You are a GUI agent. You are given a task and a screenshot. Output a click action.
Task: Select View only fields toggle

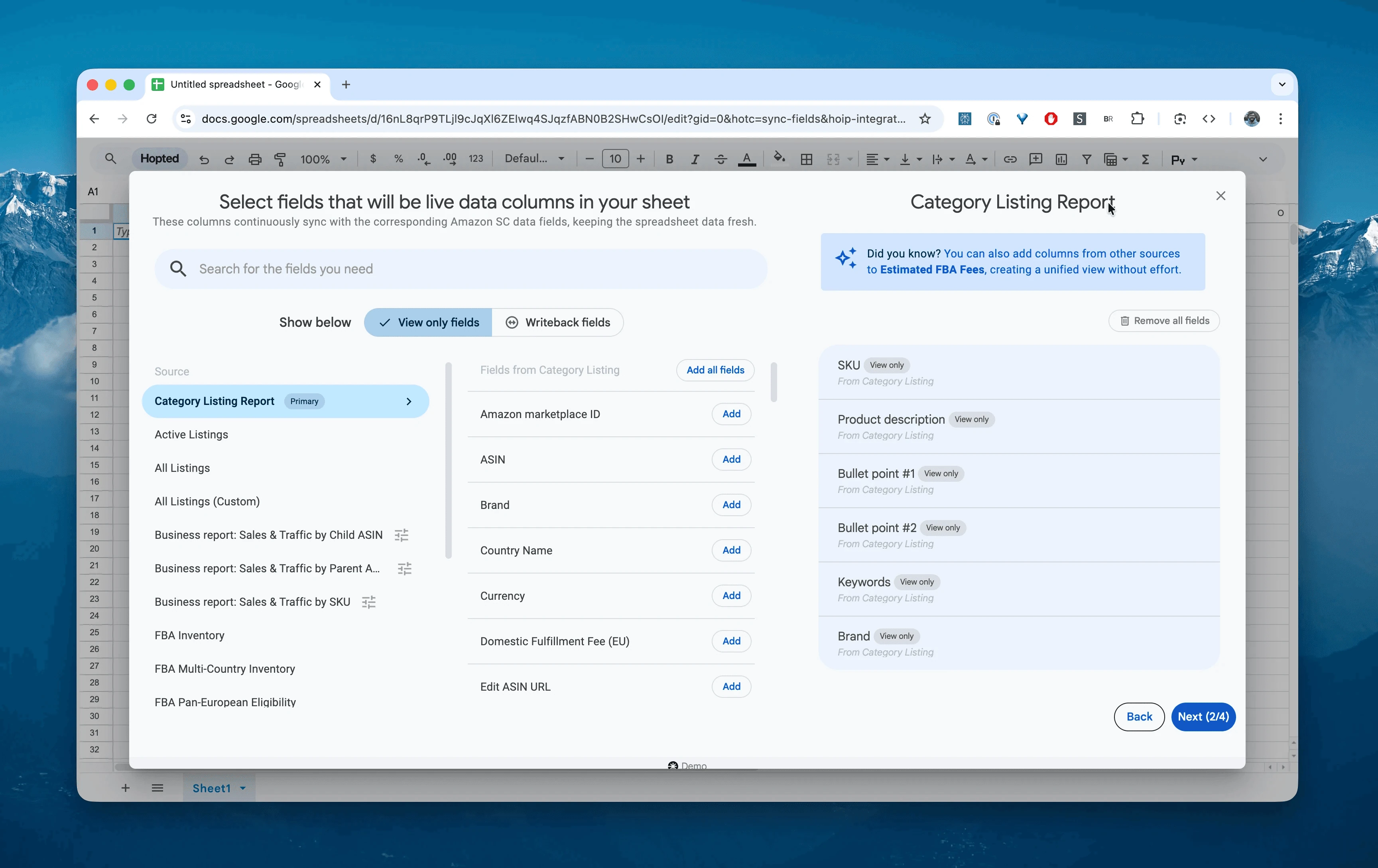pyautogui.click(x=428, y=322)
